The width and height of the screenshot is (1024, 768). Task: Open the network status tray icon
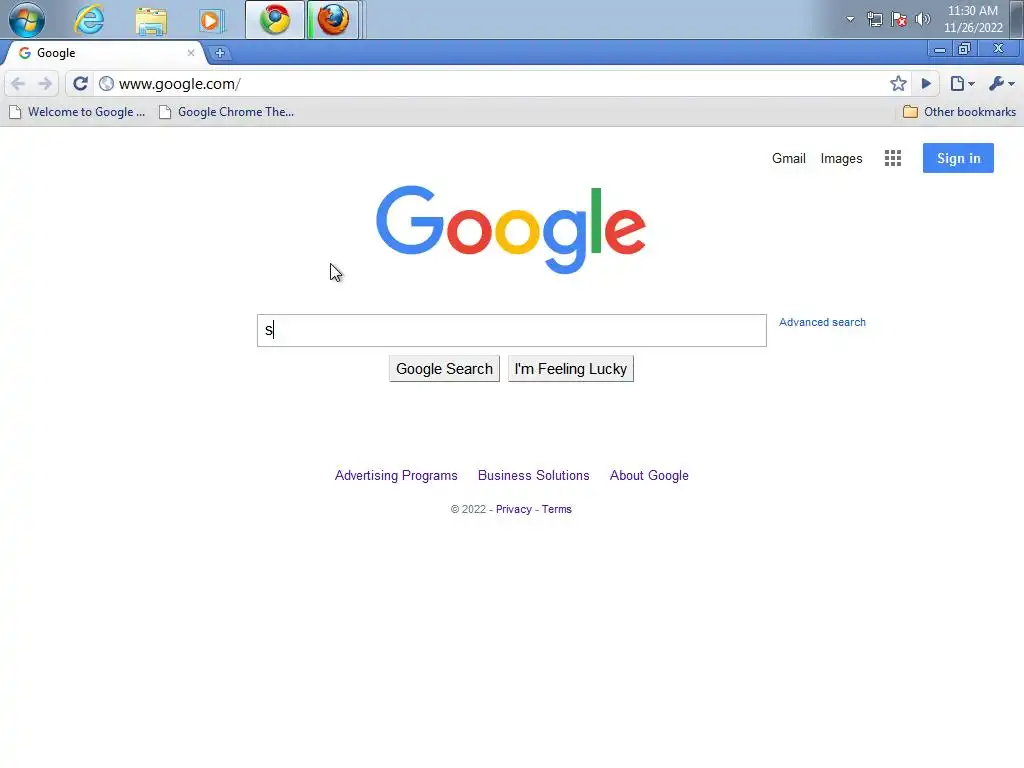tap(874, 20)
